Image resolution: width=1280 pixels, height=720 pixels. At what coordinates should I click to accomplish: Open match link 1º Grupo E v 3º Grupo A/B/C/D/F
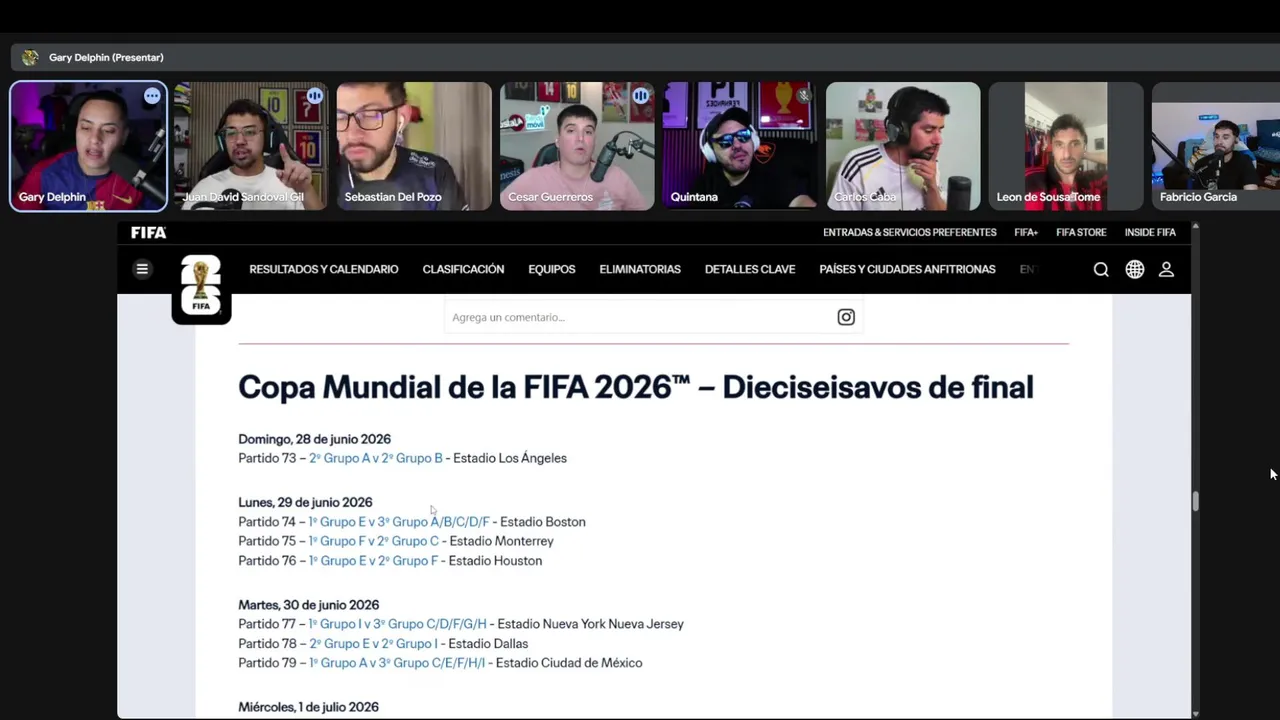coord(399,522)
